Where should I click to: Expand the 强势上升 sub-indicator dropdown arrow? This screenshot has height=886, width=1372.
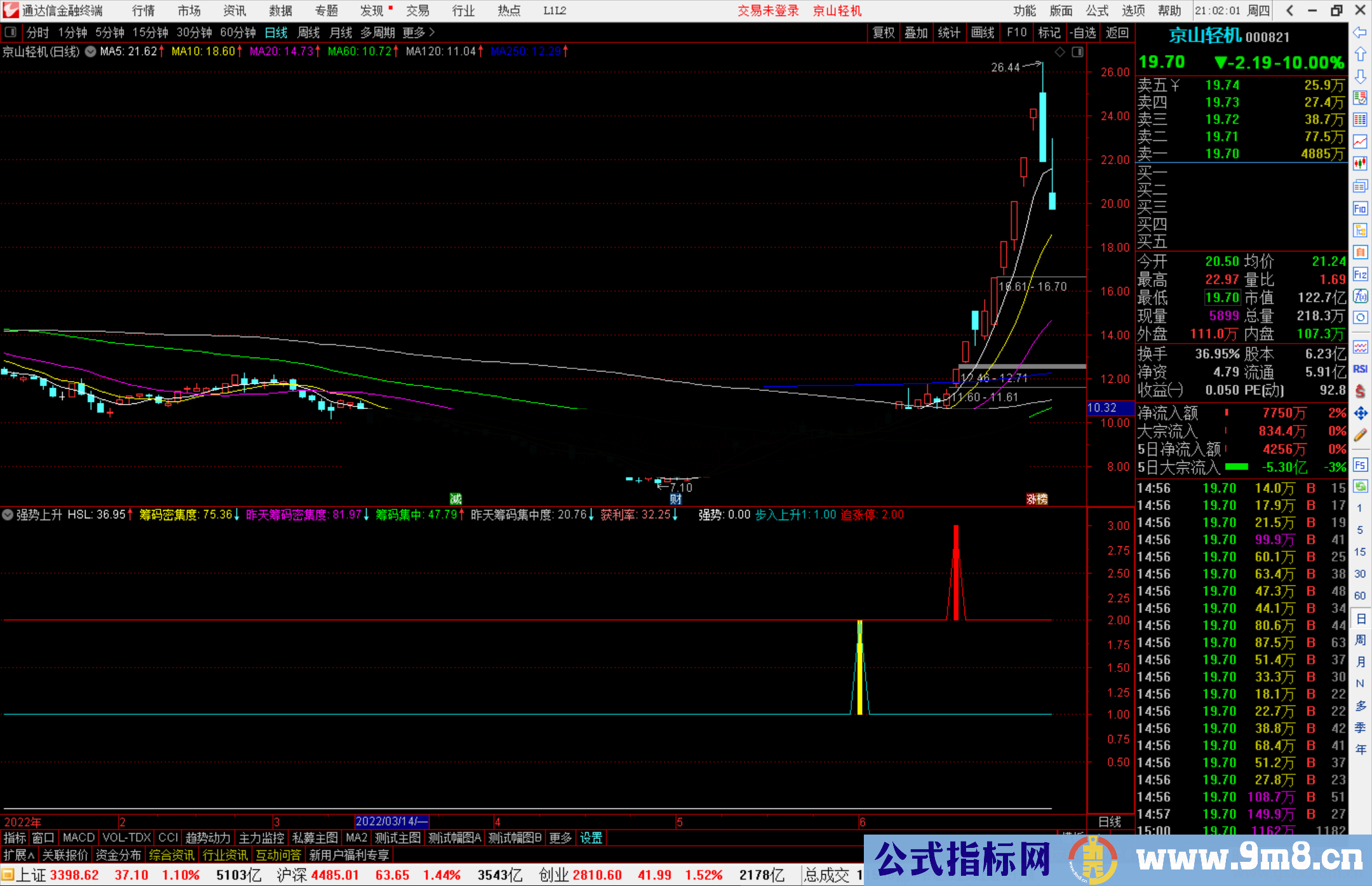[8, 514]
